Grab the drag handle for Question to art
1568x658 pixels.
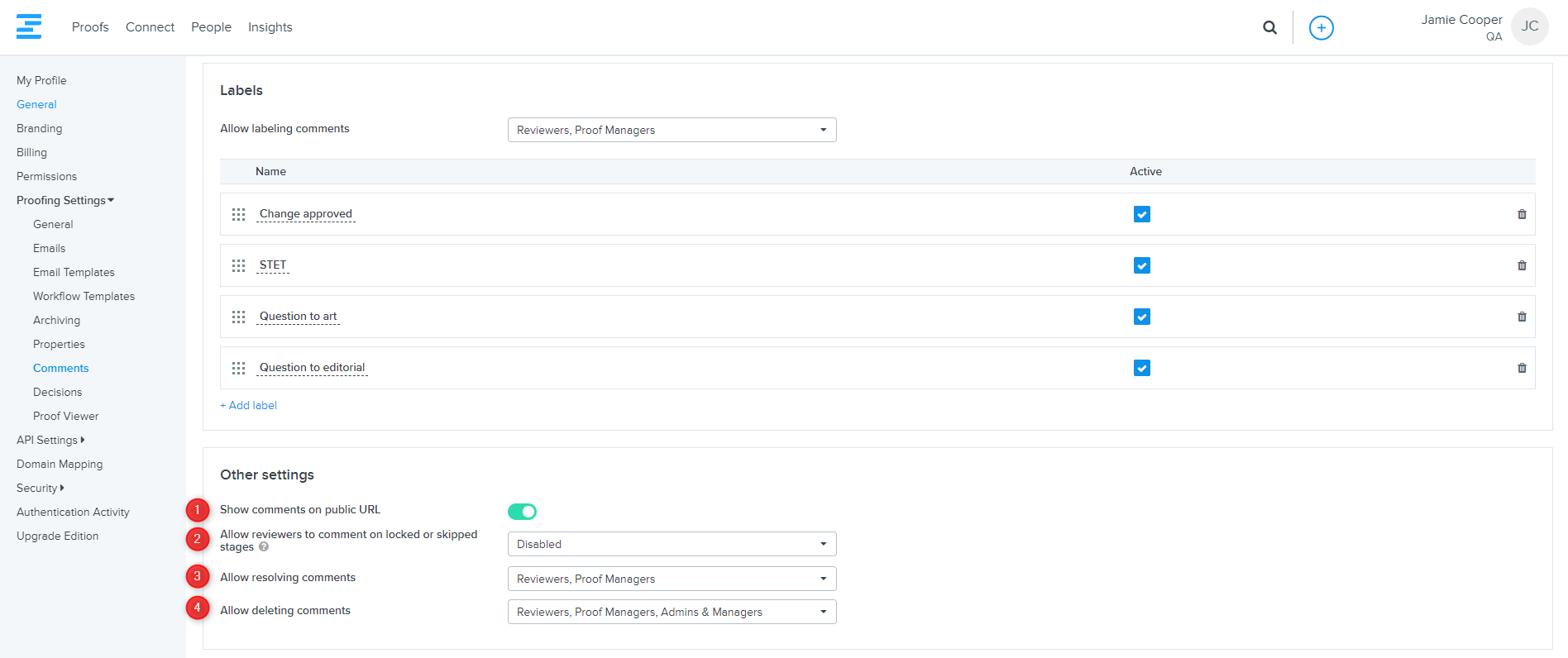pos(238,317)
